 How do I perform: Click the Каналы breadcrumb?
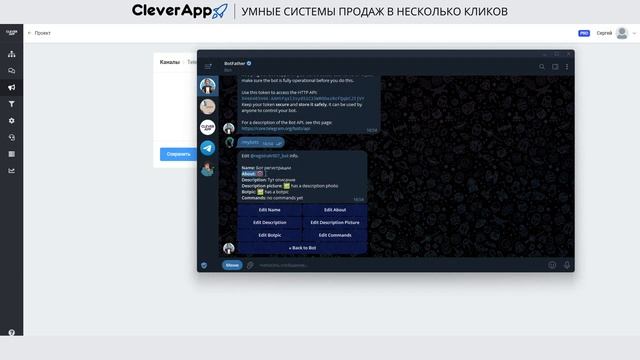169,62
